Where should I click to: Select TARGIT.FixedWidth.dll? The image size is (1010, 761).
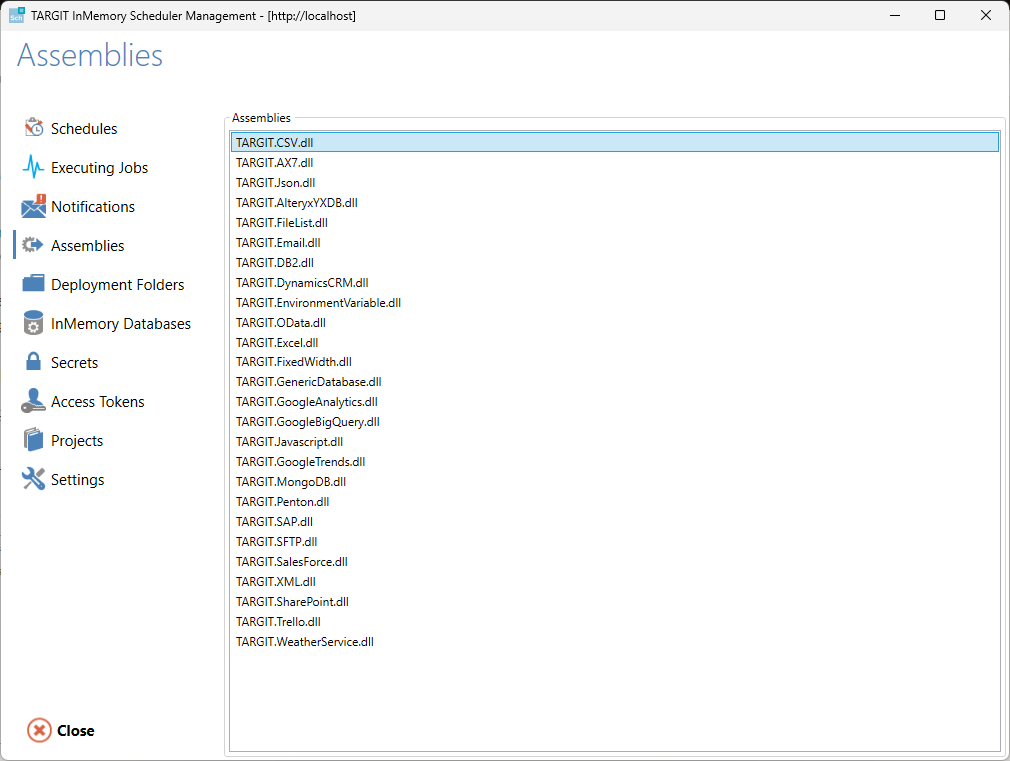point(615,361)
